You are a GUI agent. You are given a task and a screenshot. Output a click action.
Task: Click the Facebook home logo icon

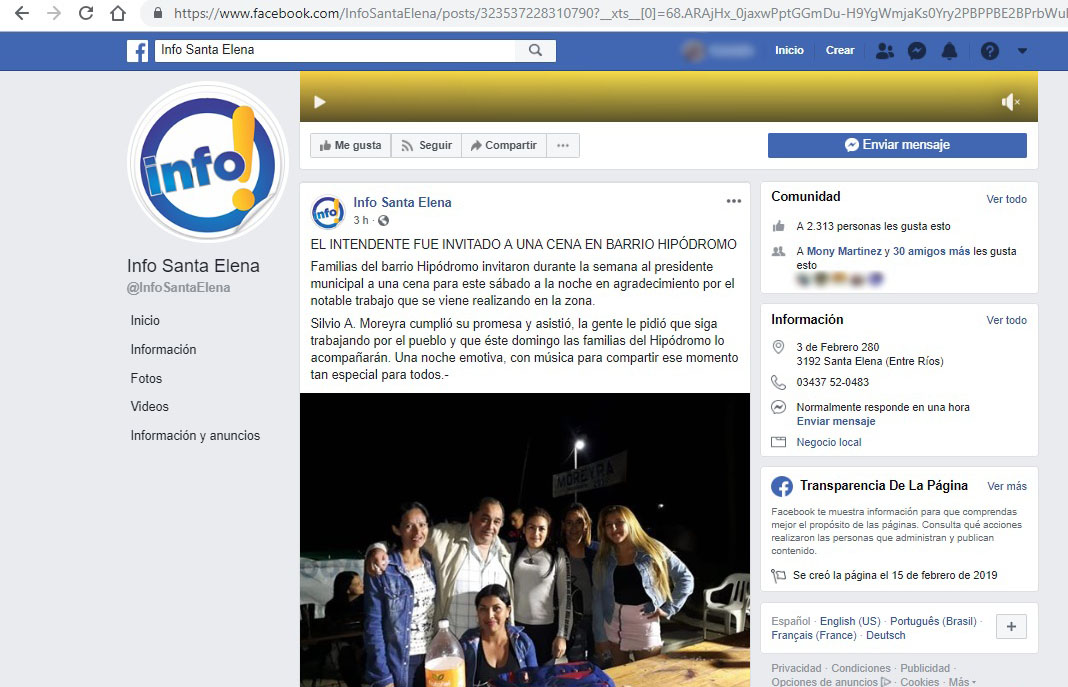137,50
